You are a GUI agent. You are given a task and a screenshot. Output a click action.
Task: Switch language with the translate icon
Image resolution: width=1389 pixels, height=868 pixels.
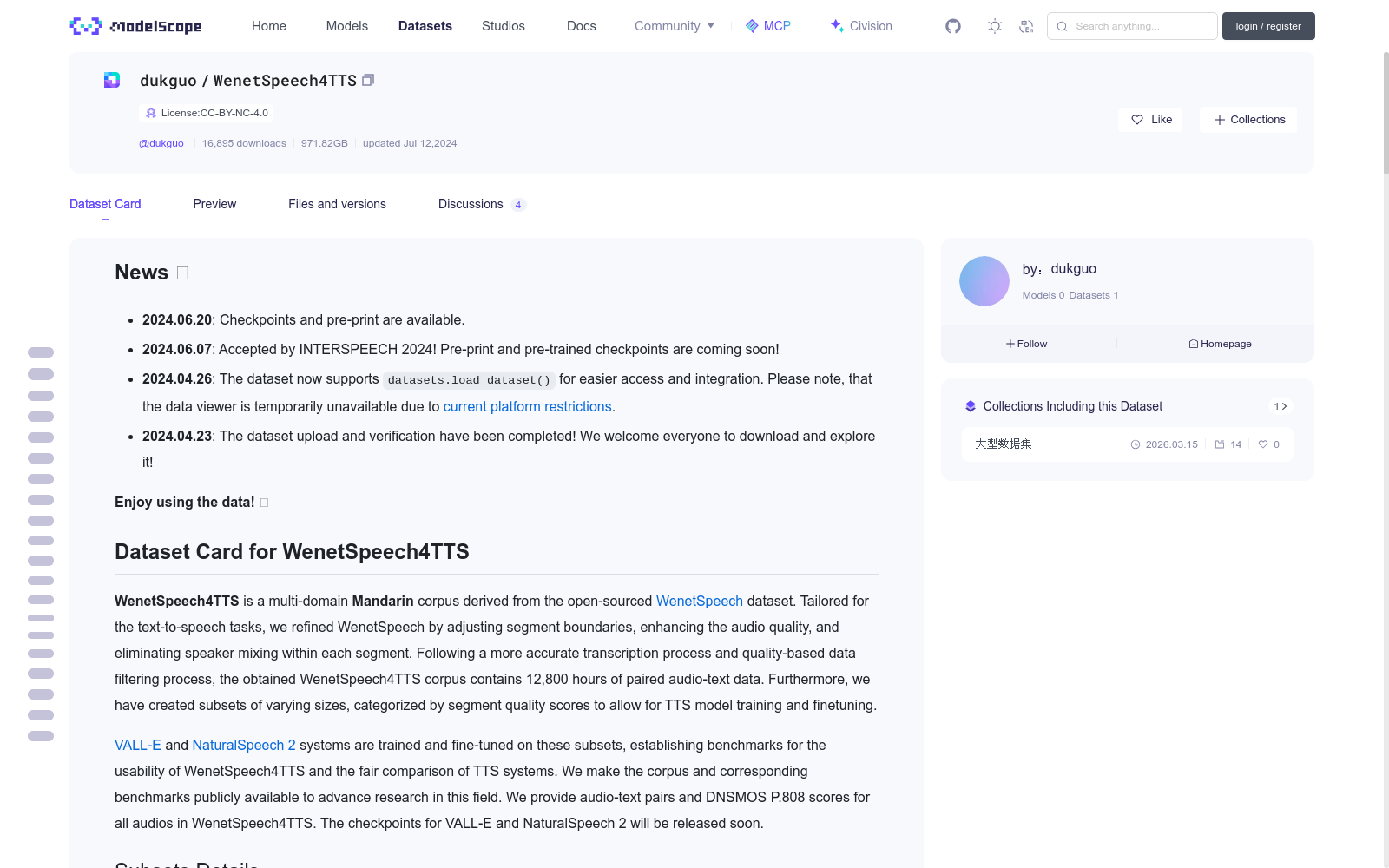pos(1026,26)
